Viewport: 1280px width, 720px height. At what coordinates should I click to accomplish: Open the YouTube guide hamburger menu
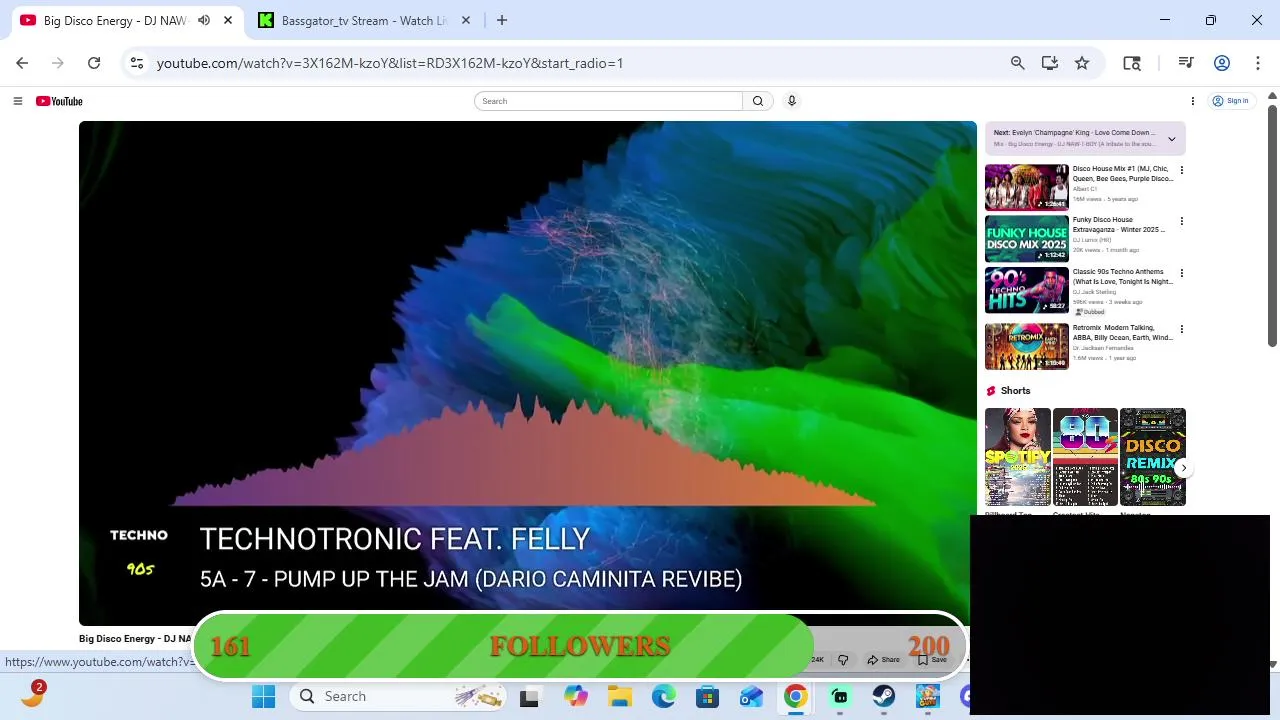17,101
